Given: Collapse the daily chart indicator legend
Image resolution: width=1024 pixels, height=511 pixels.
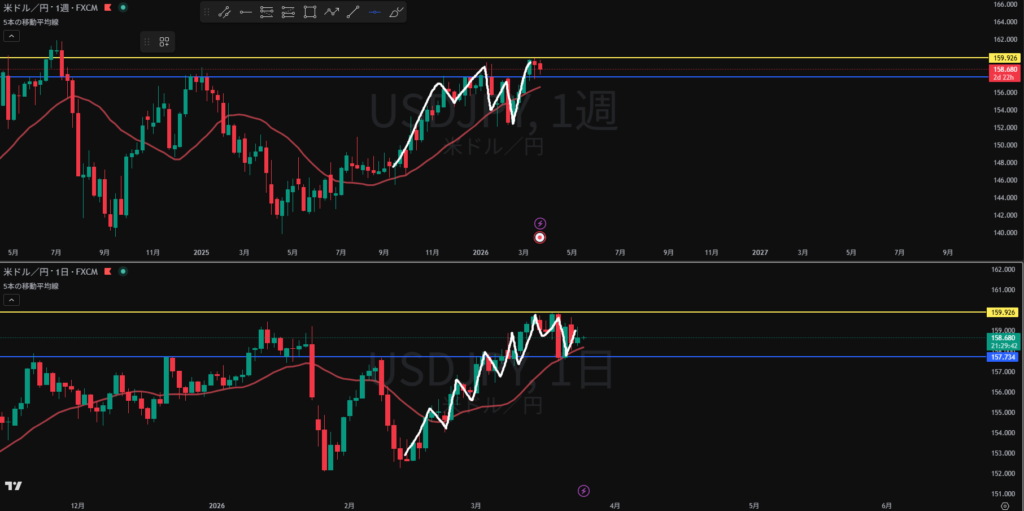Looking at the screenshot, I should pos(11,300).
